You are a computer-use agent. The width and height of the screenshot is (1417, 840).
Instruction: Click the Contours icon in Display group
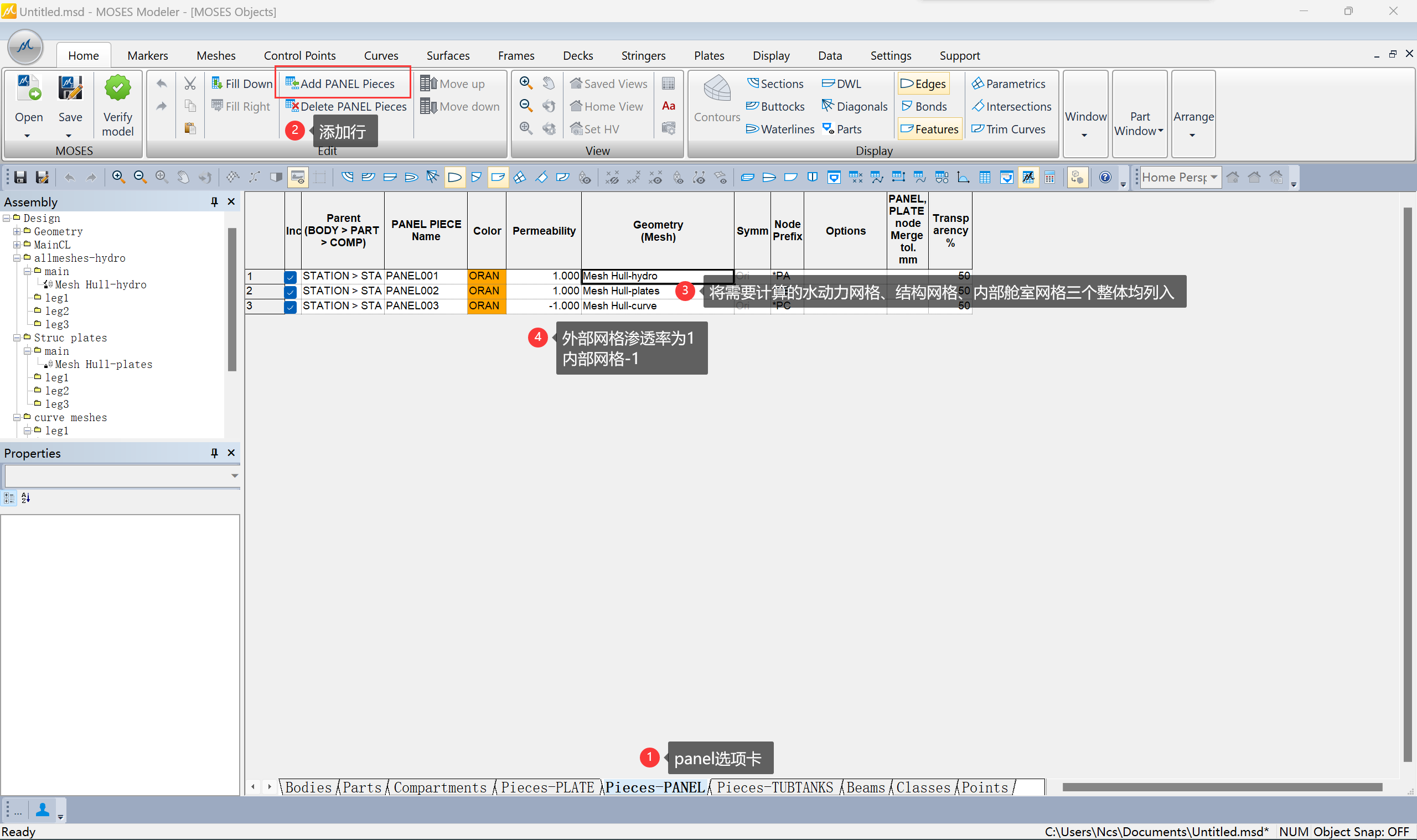click(x=716, y=90)
